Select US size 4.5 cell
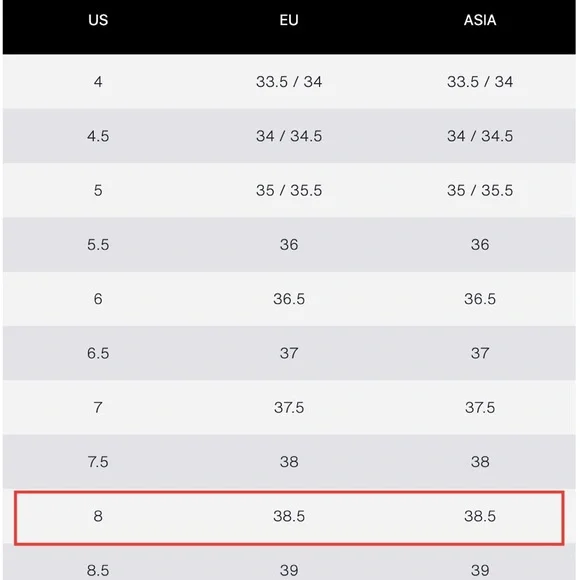 tap(98, 136)
